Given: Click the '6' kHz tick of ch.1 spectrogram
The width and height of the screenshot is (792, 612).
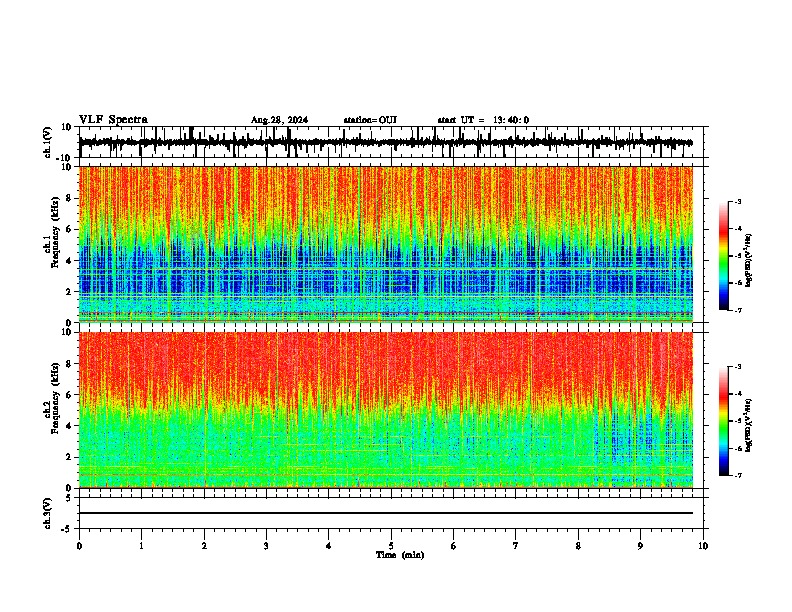Looking at the screenshot, I should pyautogui.click(x=69, y=229).
